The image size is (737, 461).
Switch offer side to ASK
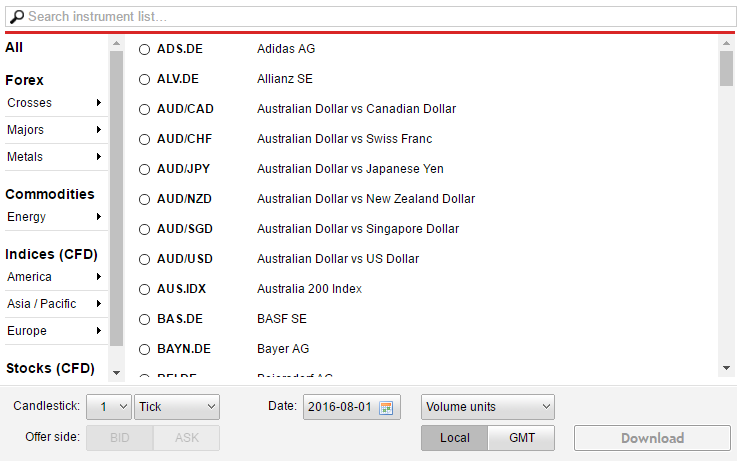click(x=187, y=438)
